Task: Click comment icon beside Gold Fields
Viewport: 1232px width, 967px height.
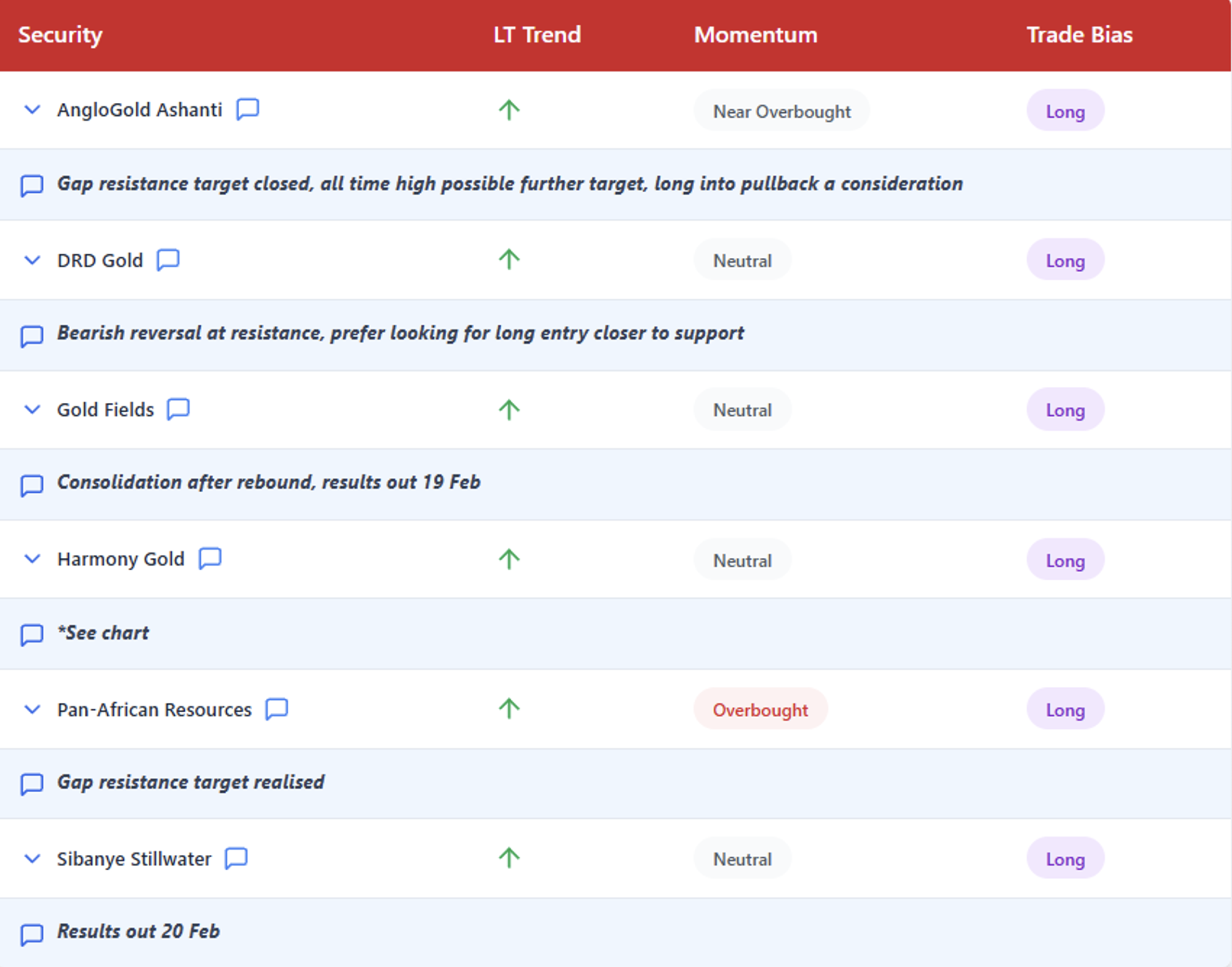Action: click(x=178, y=409)
